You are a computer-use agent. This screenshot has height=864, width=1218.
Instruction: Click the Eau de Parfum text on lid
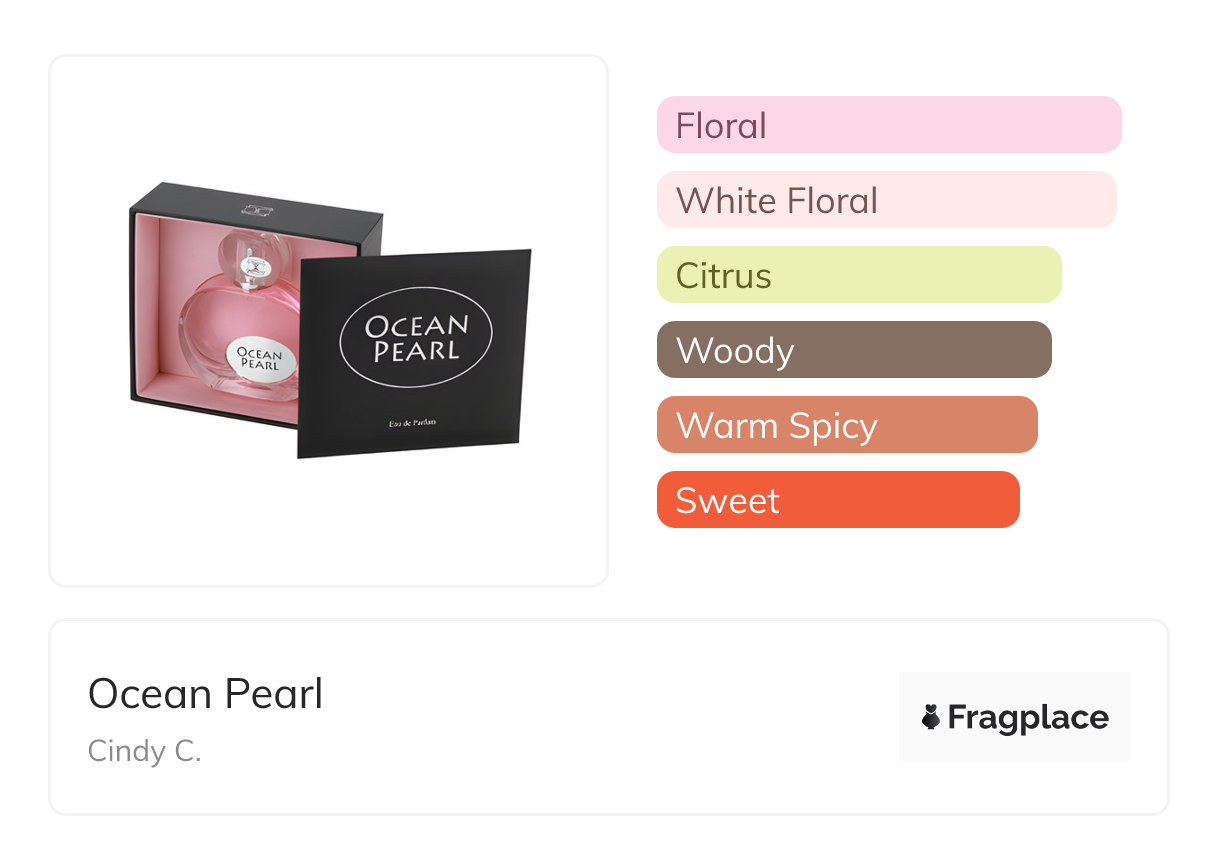pos(412,423)
